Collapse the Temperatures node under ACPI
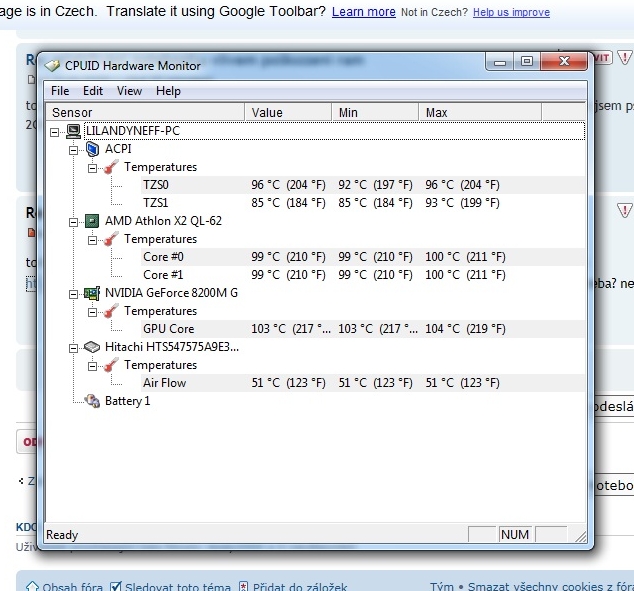The height and width of the screenshot is (591, 634). tap(93, 168)
